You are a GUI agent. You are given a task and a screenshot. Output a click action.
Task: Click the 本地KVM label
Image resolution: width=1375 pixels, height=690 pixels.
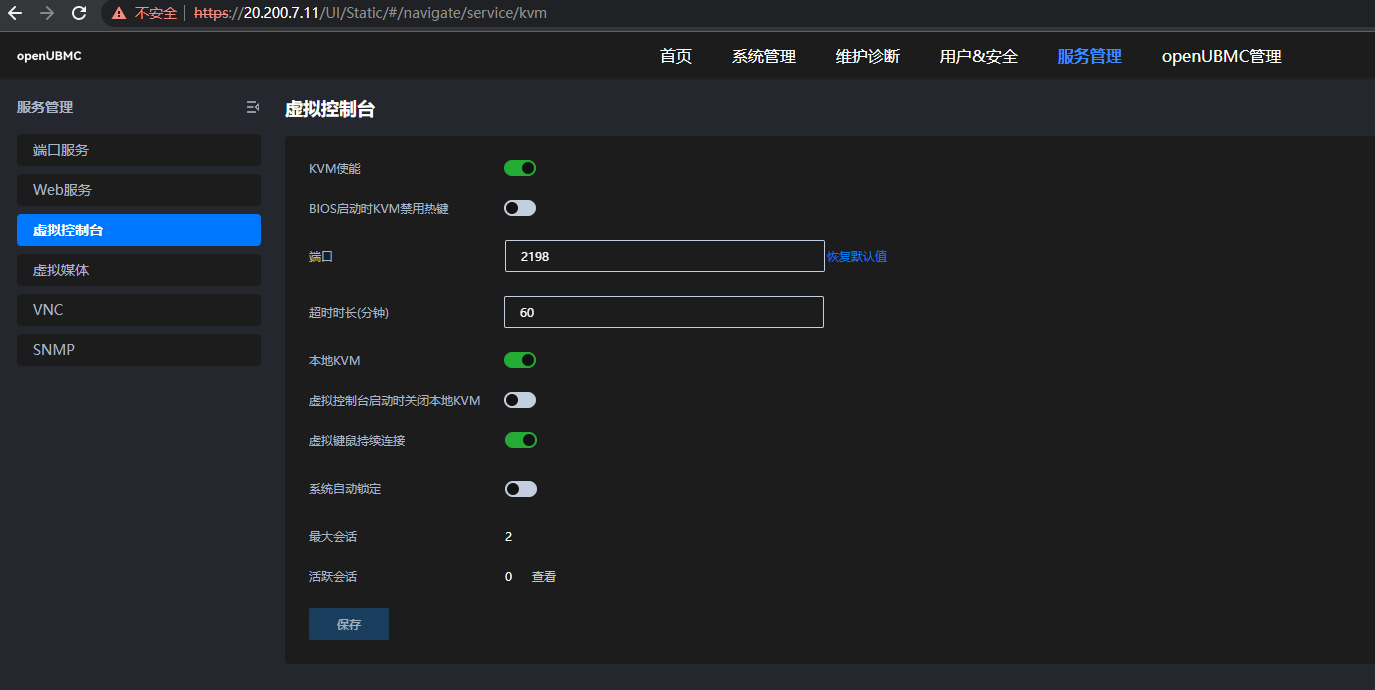click(335, 361)
